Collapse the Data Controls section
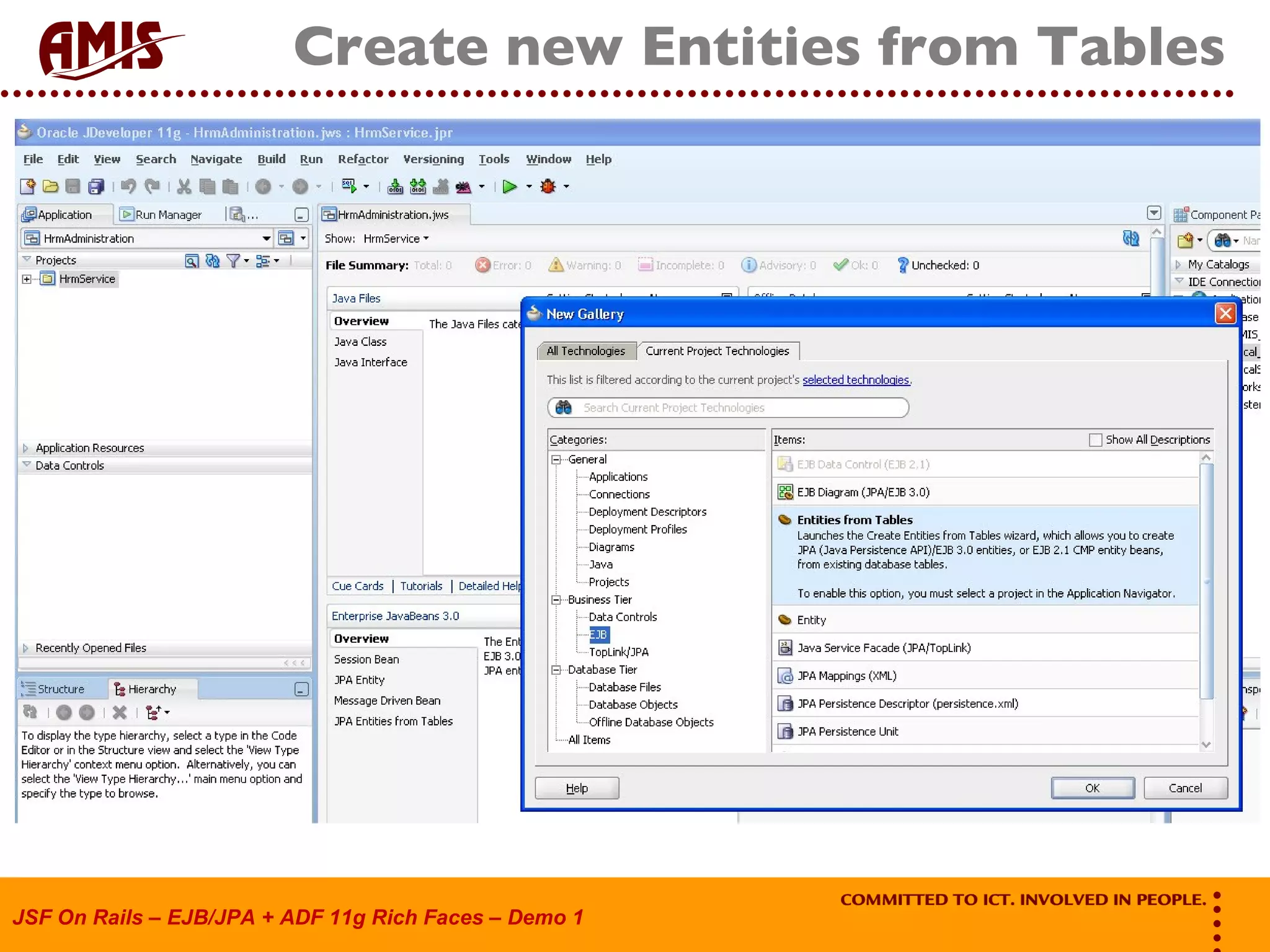Viewport: 1270px width, 952px height. pos(27,464)
